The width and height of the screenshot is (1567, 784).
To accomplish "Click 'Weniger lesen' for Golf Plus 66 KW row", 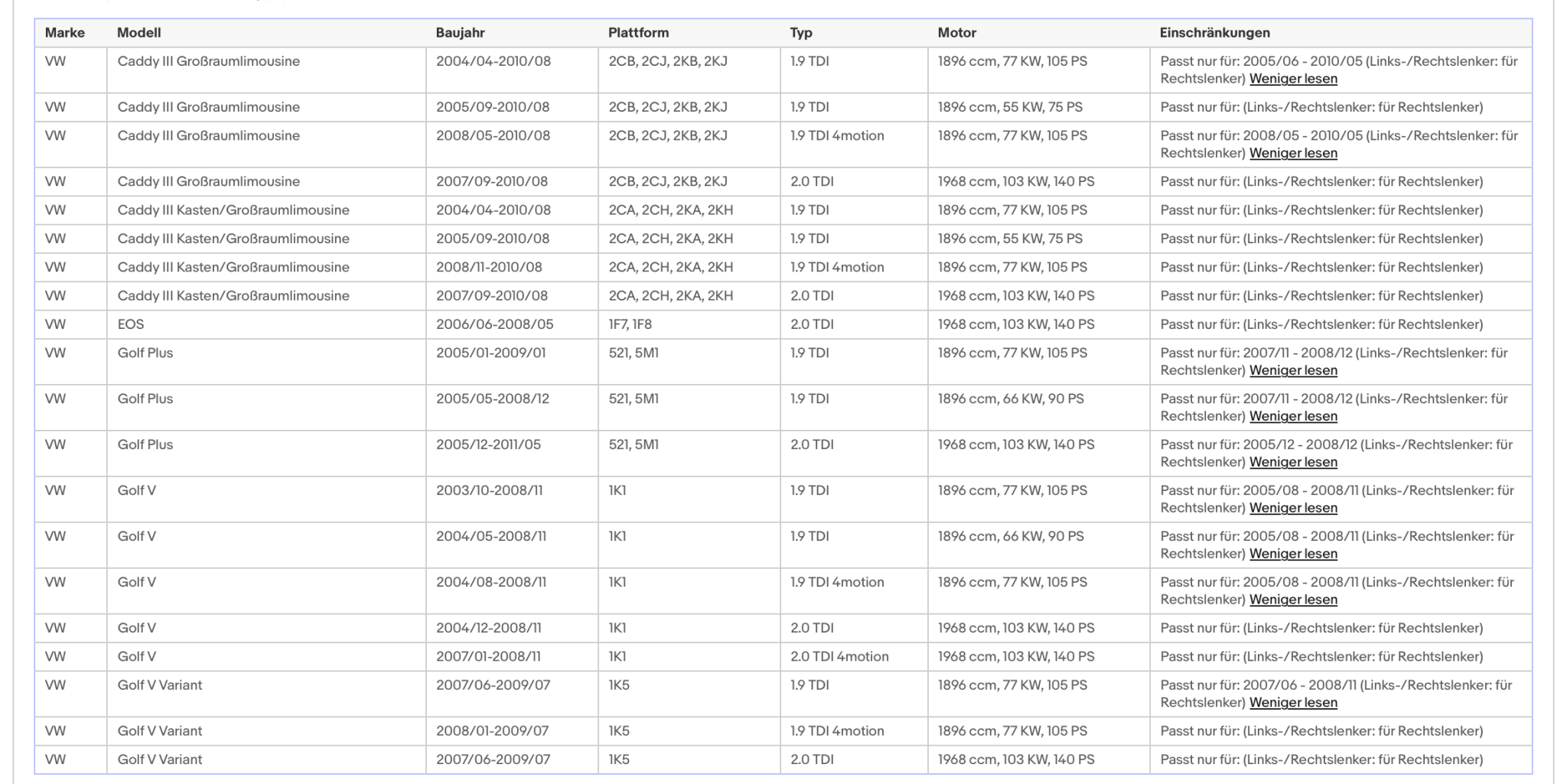I will pos(1293,416).
